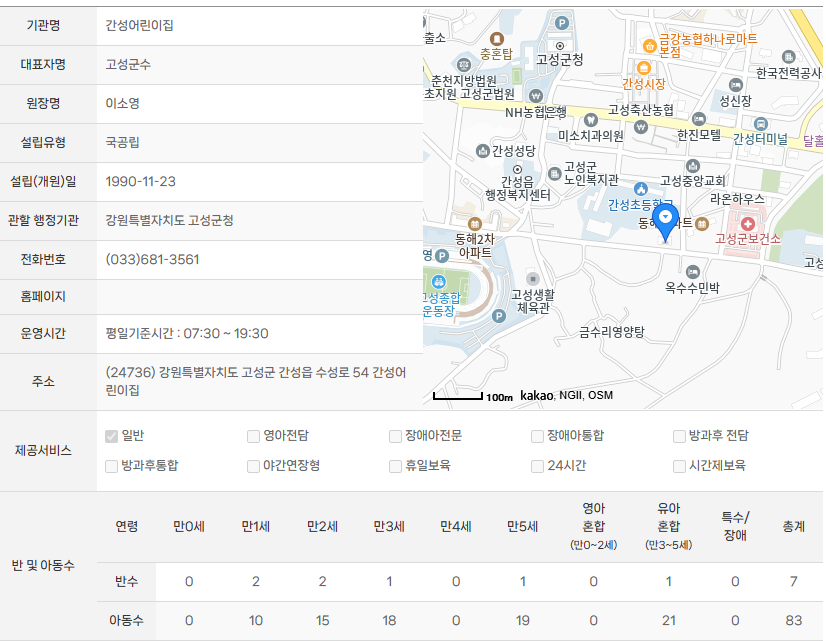Viewport: 826px width, 641px height.
Task: Click the parking icon below the stadium
Action: 498,316
